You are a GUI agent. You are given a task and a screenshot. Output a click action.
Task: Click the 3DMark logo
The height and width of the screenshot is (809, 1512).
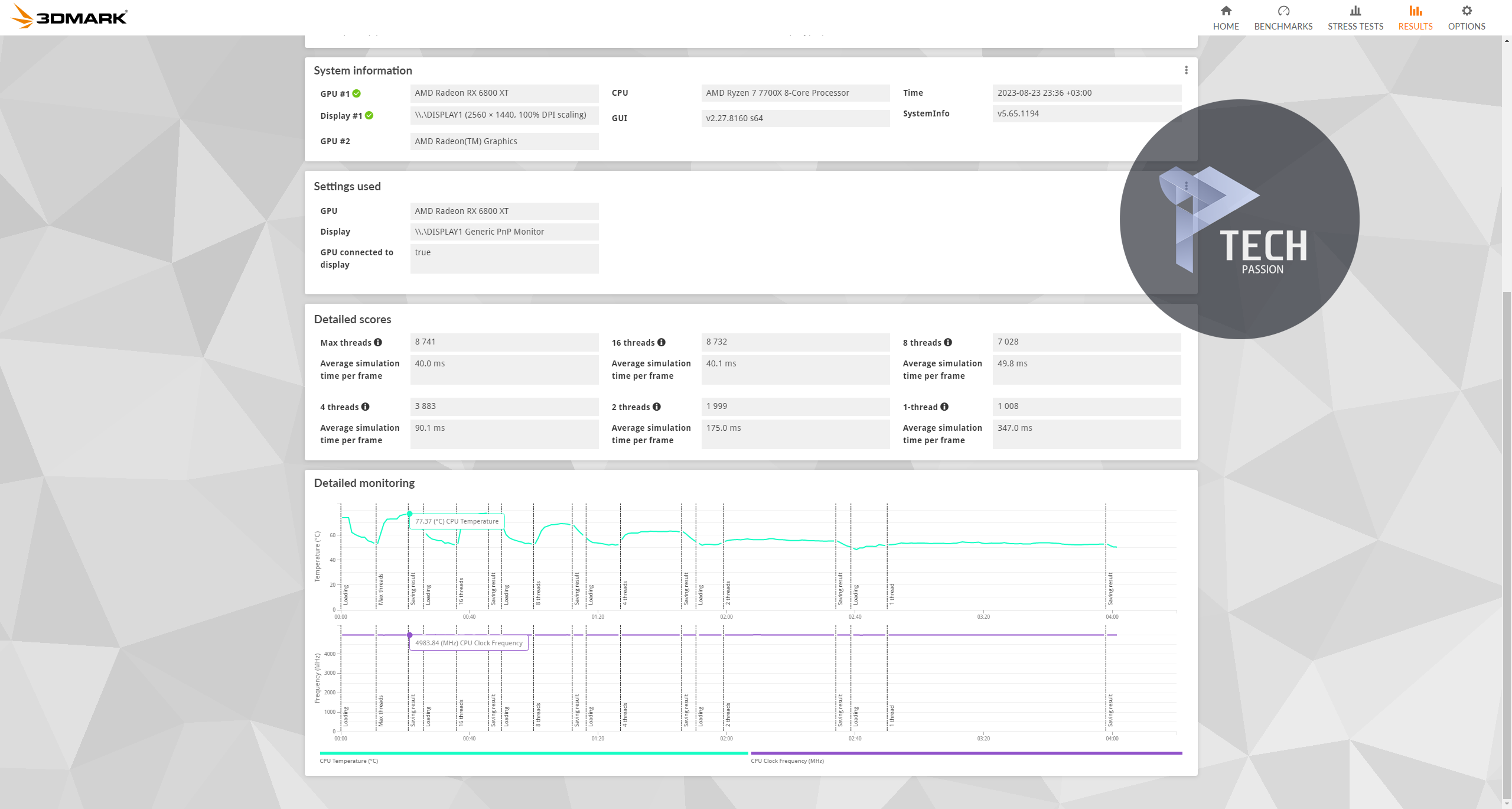point(69,17)
